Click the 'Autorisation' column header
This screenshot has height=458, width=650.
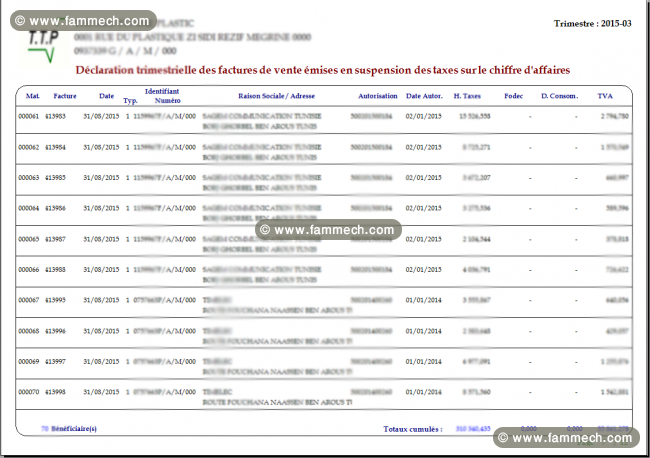coord(378,96)
